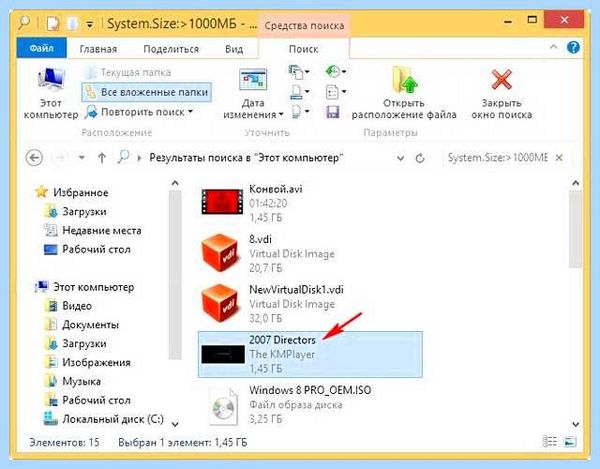Switch to Вид ribbon tab
The height and width of the screenshot is (469, 600).
click(x=234, y=49)
